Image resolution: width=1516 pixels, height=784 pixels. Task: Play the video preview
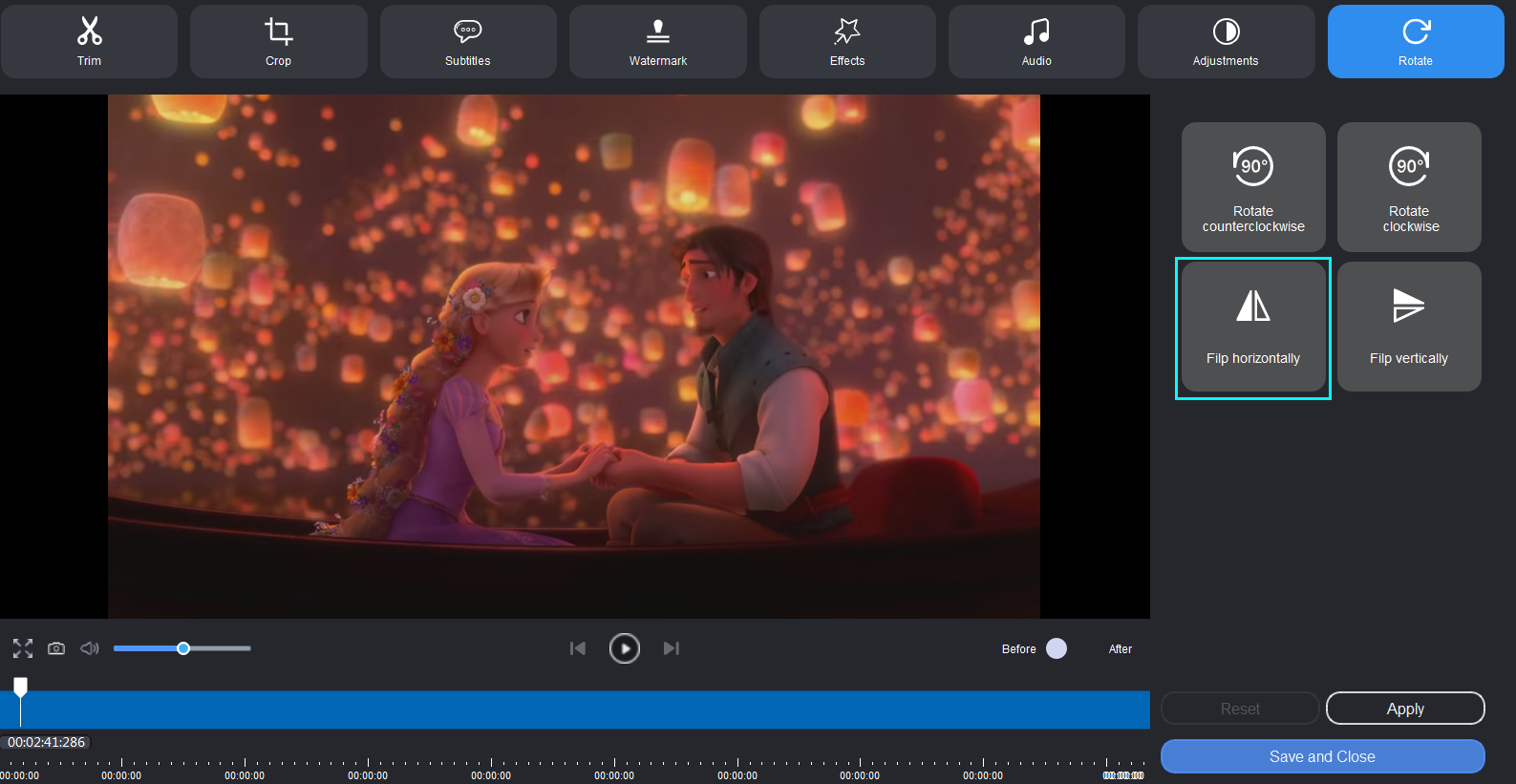tap(625, 648)
